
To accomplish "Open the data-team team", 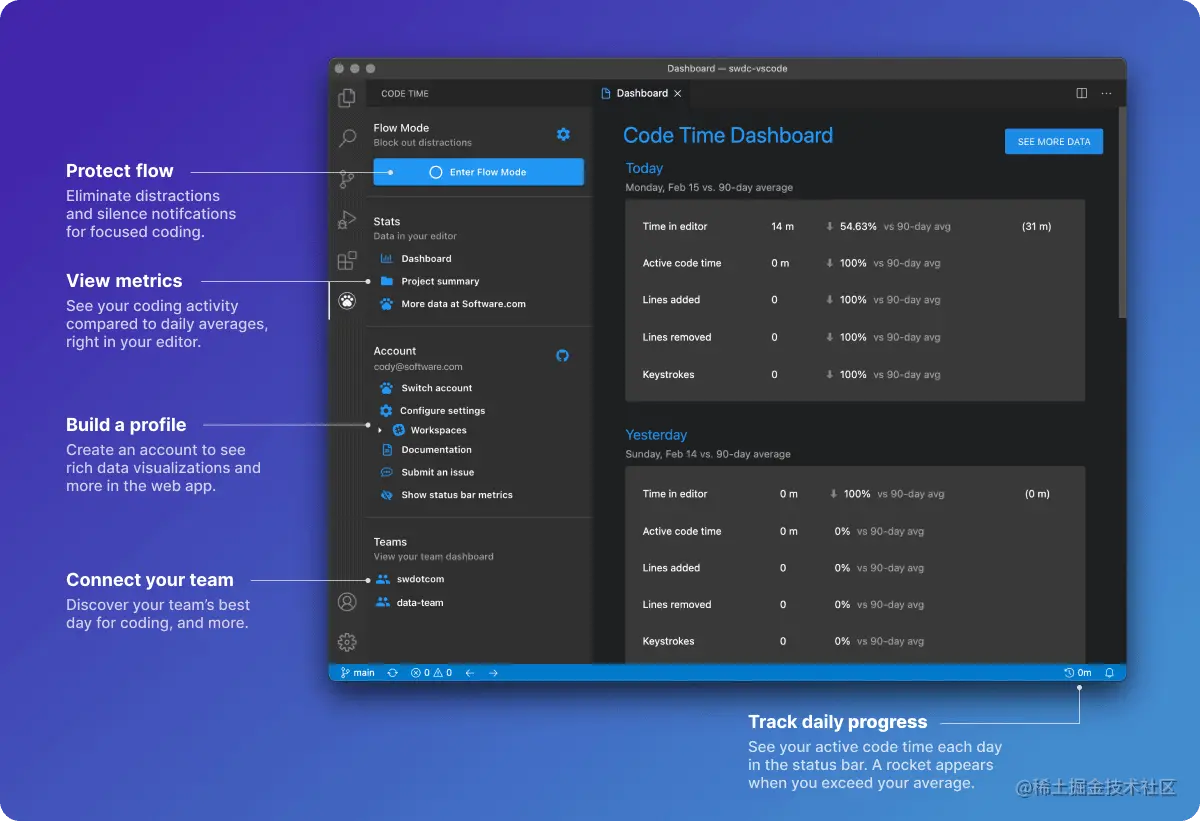I will pos(420,603).
